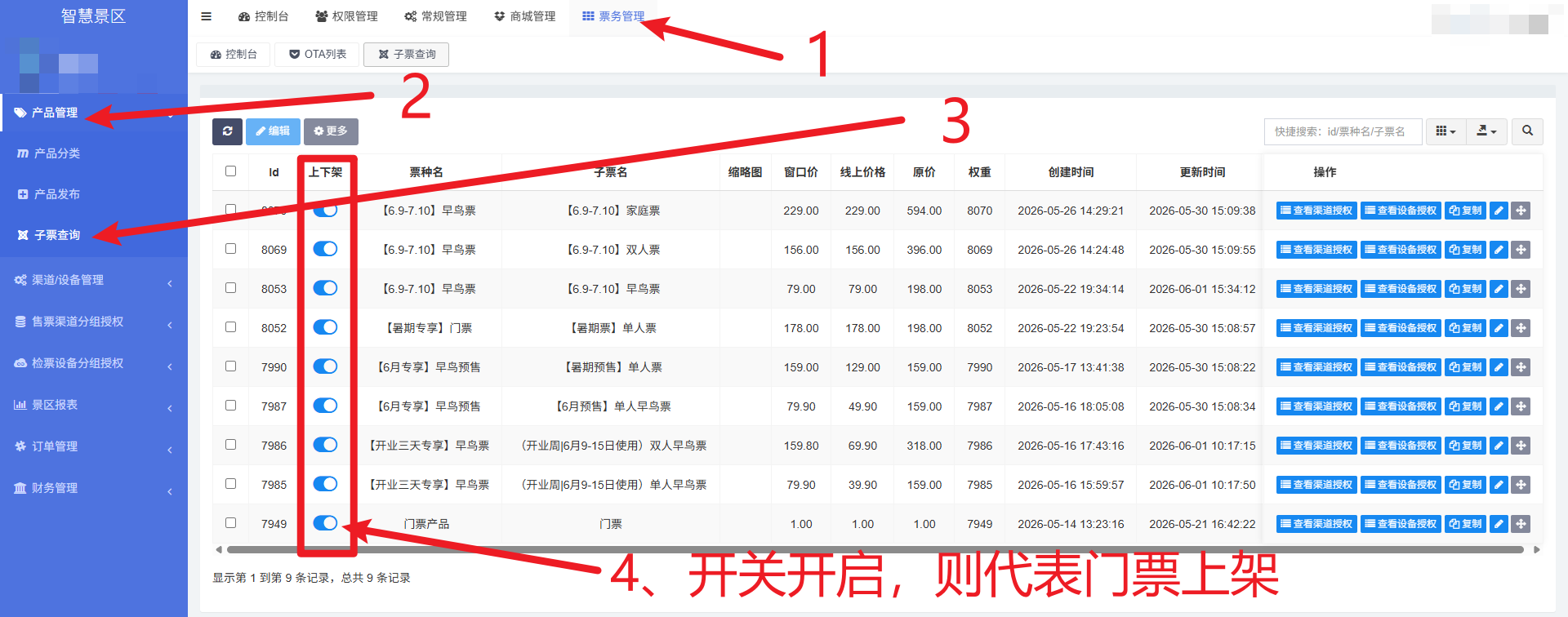This screenshot has height=617, width=1568.
Task: Click the search magnifier button
Action: click(1527, 131)
